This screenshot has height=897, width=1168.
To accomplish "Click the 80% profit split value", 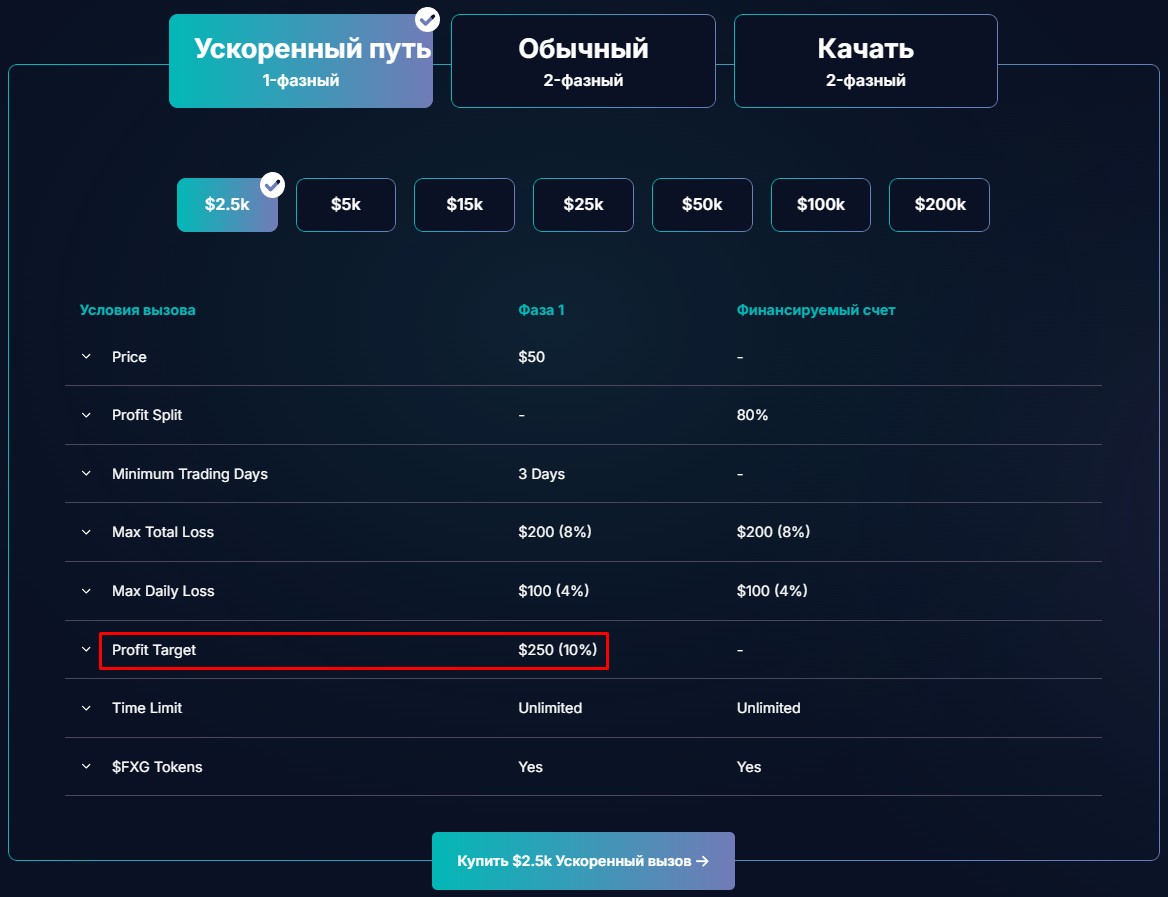I will pyautogui.click(x=752, y=415).
